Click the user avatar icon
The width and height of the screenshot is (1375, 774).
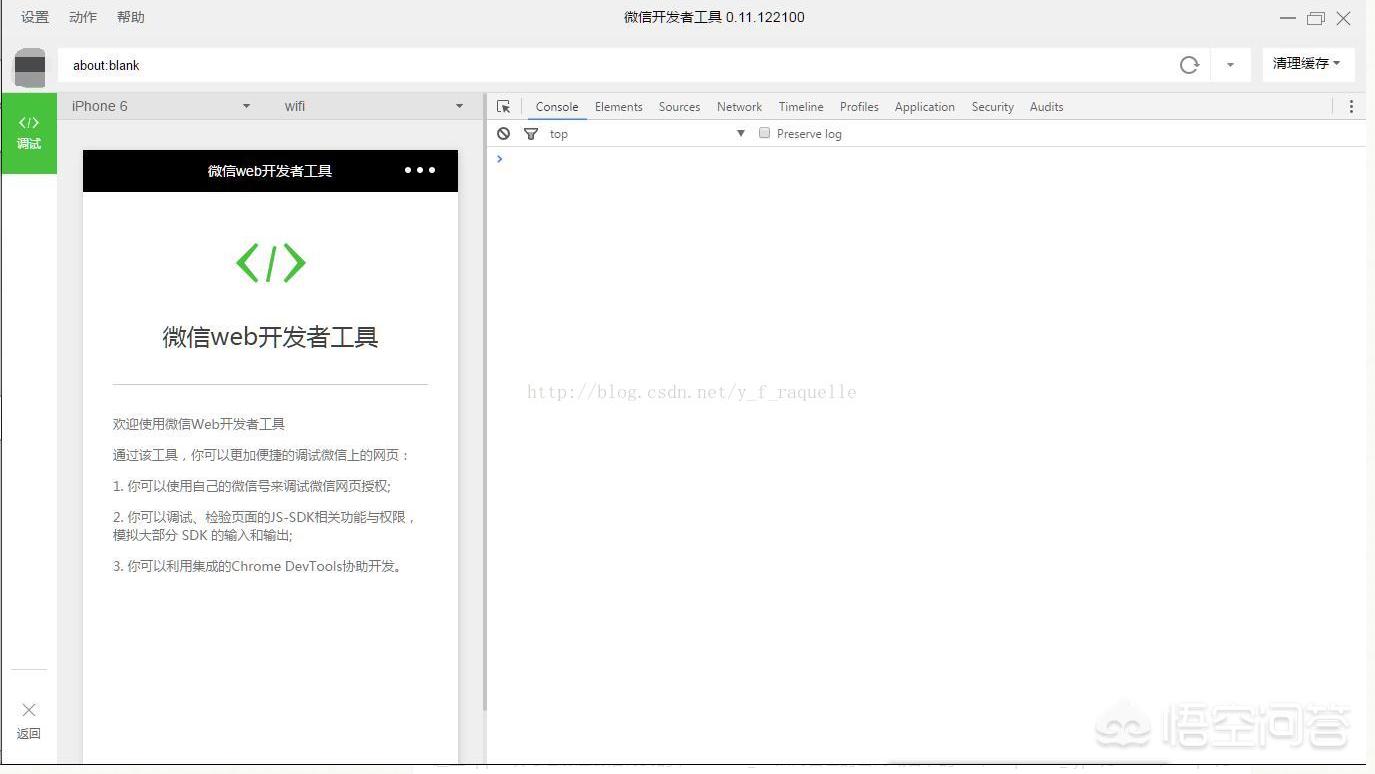[x=30, y=67]
